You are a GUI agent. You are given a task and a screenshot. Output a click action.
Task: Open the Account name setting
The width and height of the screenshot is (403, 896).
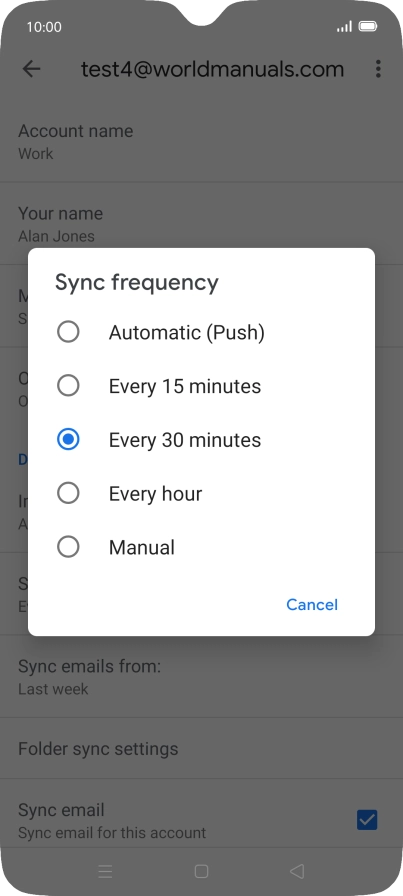point(201,142)
